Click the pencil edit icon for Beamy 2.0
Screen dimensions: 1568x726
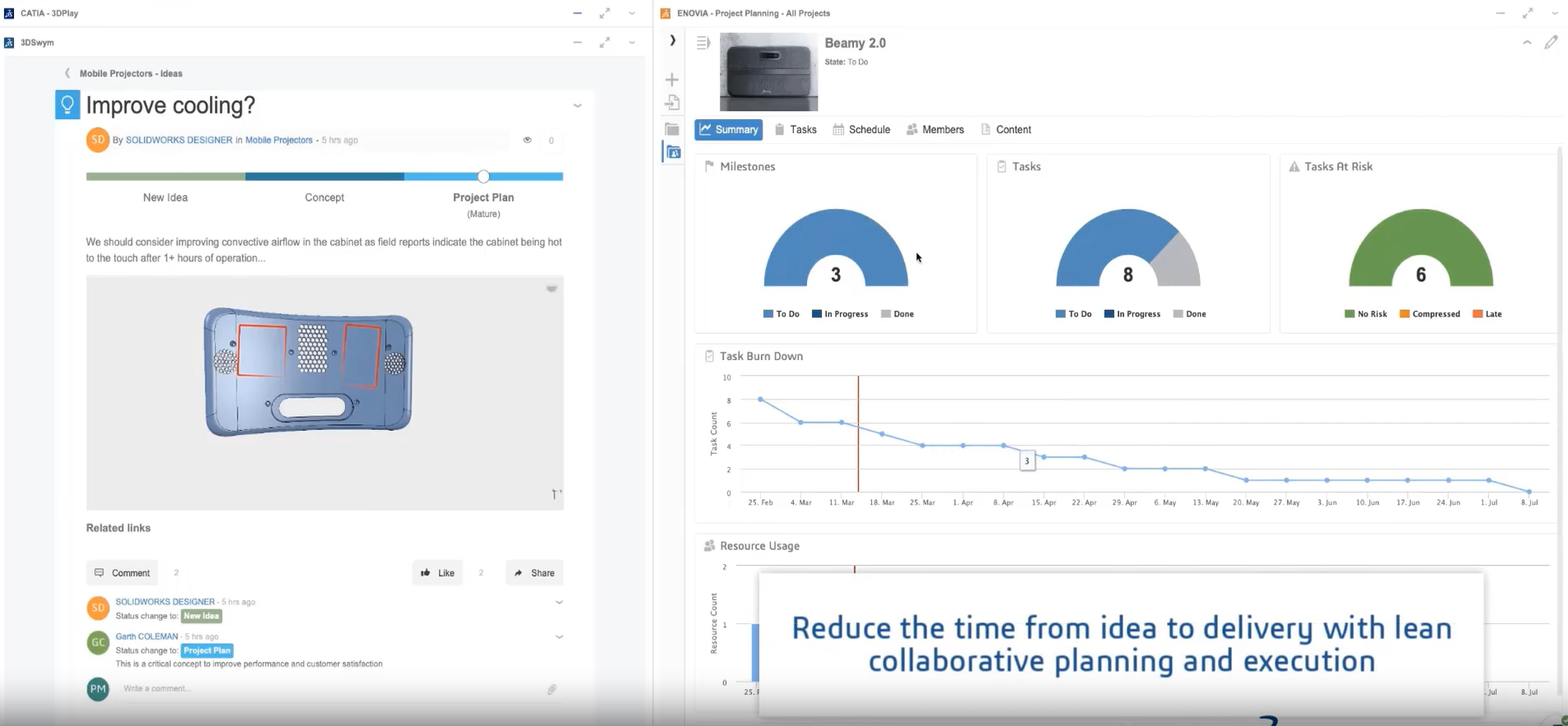[x=1550, y=43]
